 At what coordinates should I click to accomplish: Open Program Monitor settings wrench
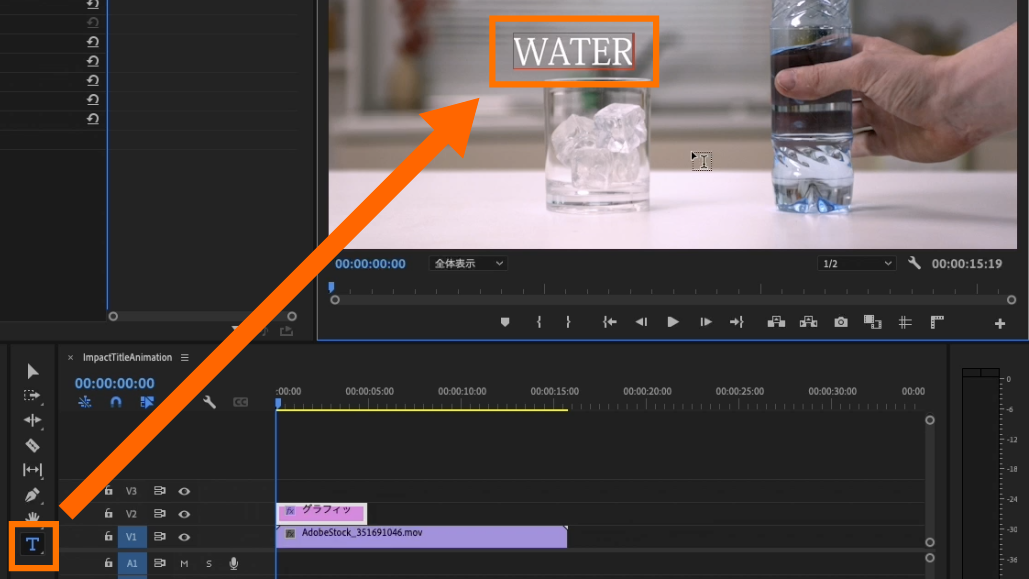tap(914, 263)
